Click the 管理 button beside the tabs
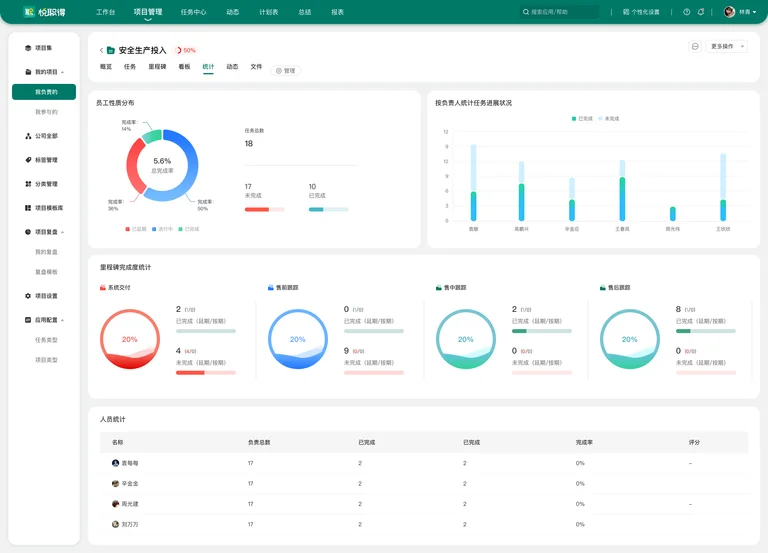This screenshot has height=553, width=768. [x=286, y=71]
